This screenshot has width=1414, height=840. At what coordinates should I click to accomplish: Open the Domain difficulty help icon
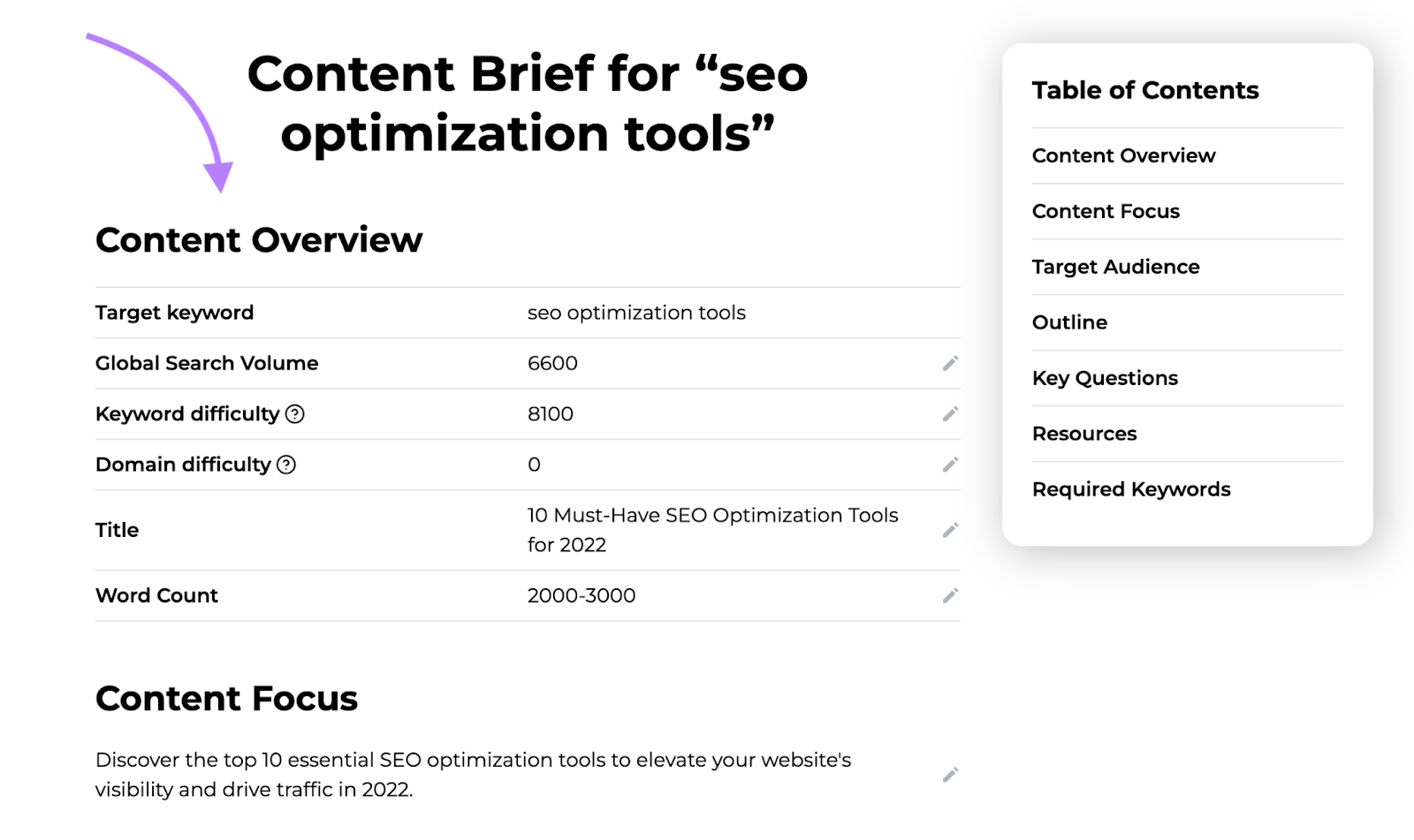[286, 465]
